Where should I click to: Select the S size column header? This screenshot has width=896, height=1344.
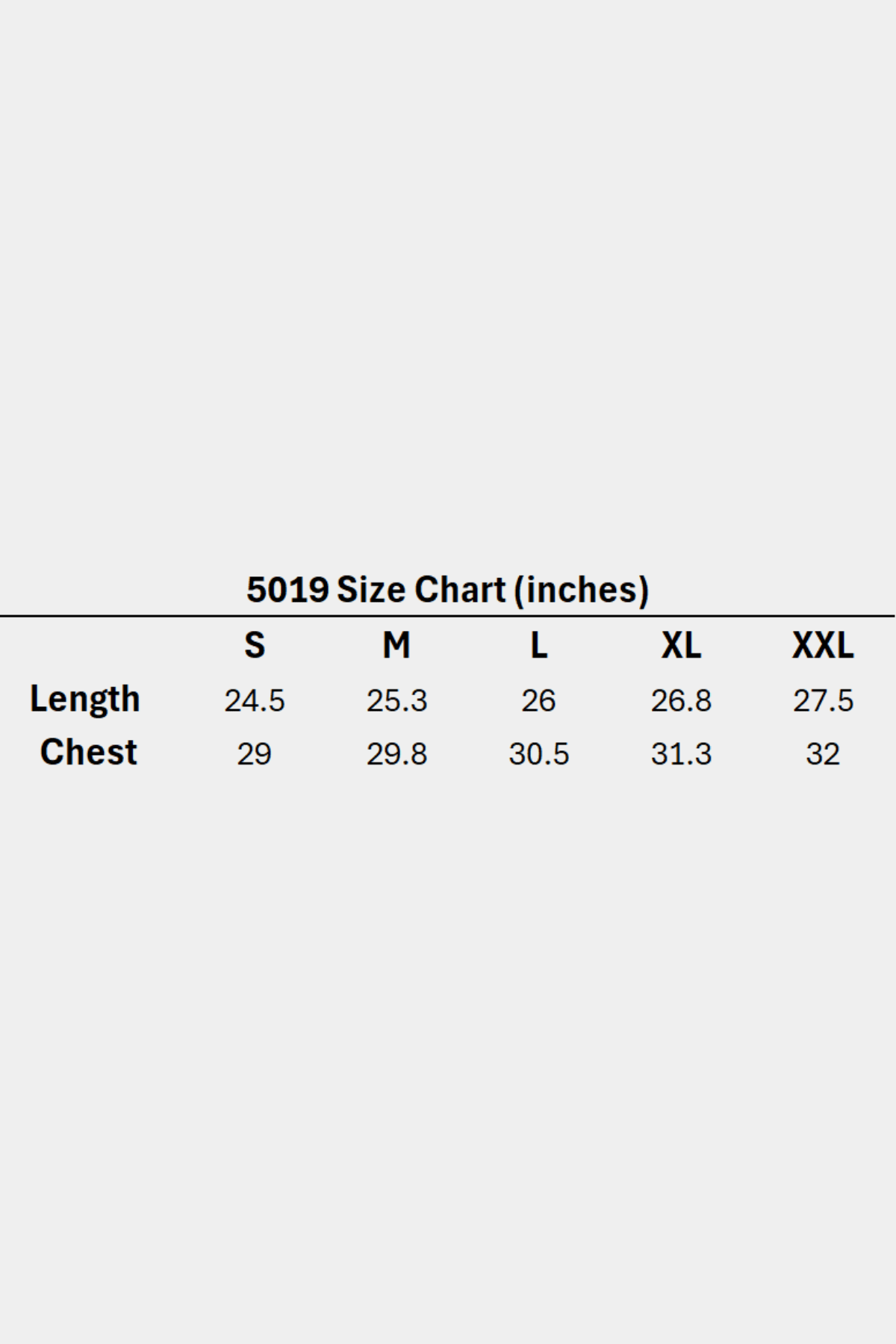pos(255,645)
